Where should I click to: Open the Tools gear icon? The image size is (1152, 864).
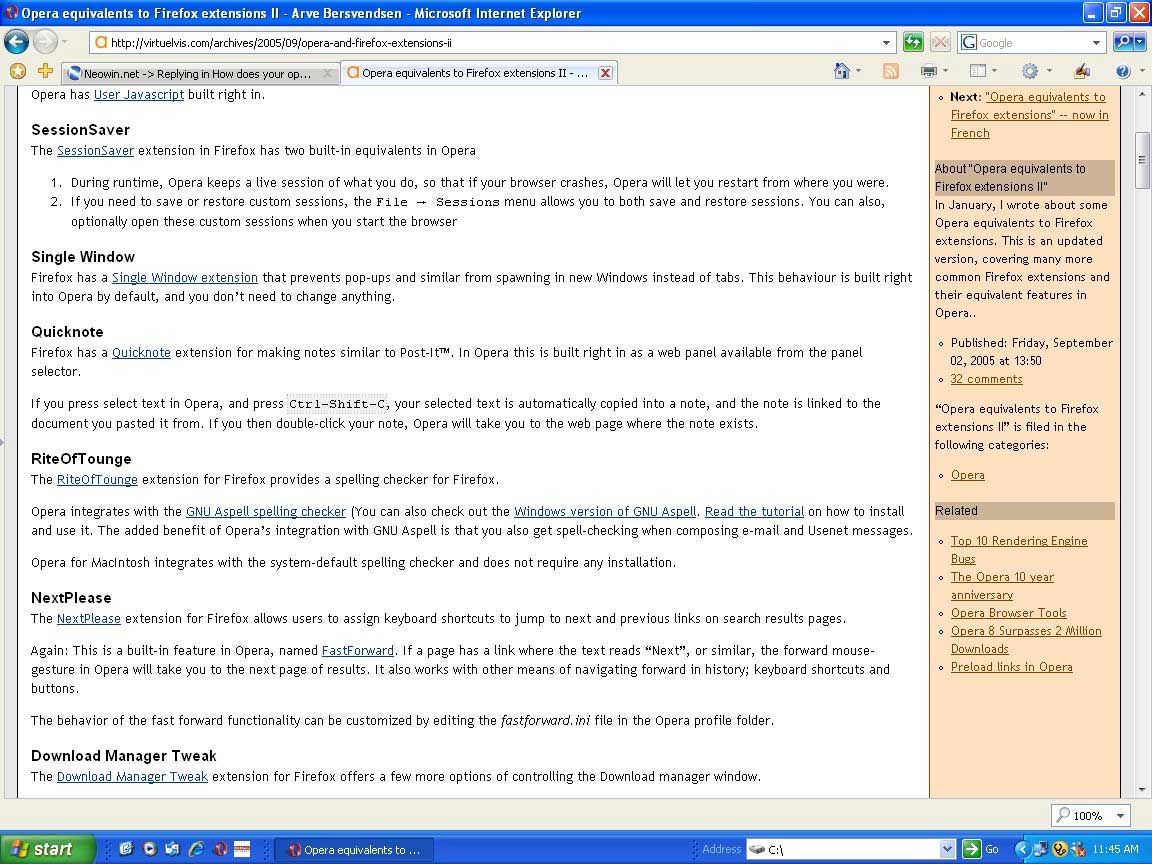point(1030,71)
